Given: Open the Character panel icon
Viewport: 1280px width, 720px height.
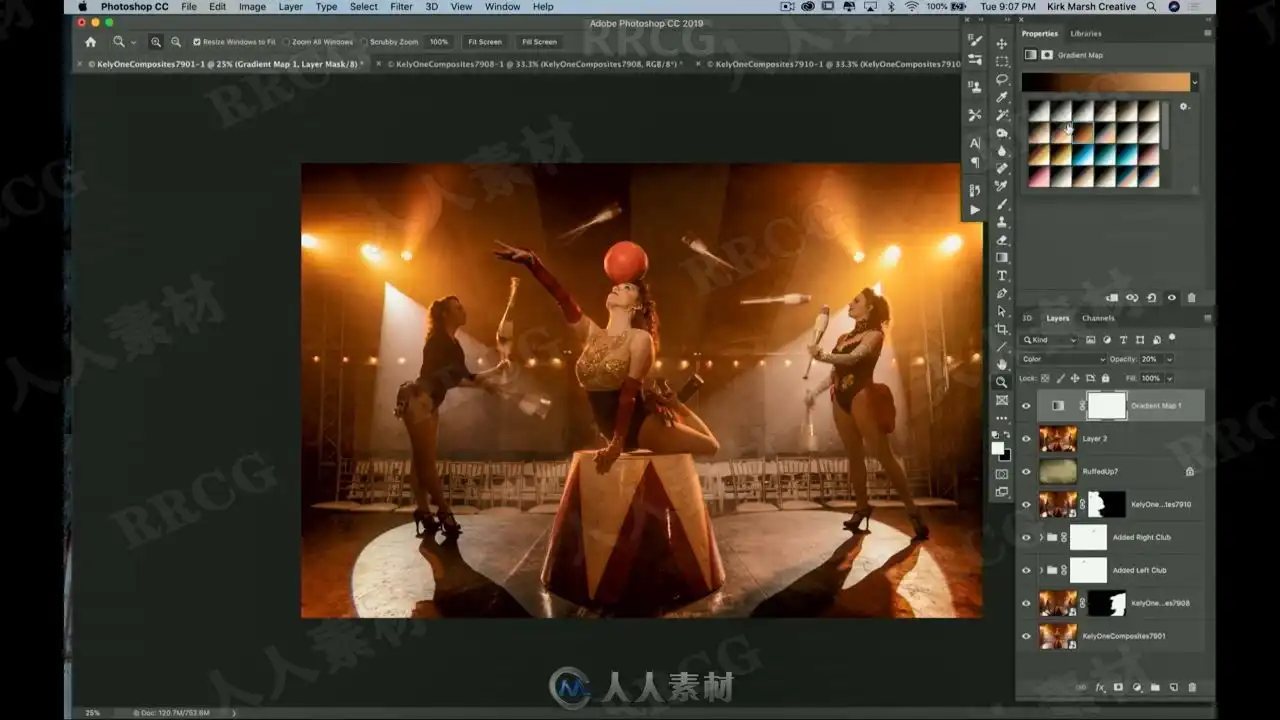Looking at the screenshot, I should pyautogui.click(x=975, y=143).
